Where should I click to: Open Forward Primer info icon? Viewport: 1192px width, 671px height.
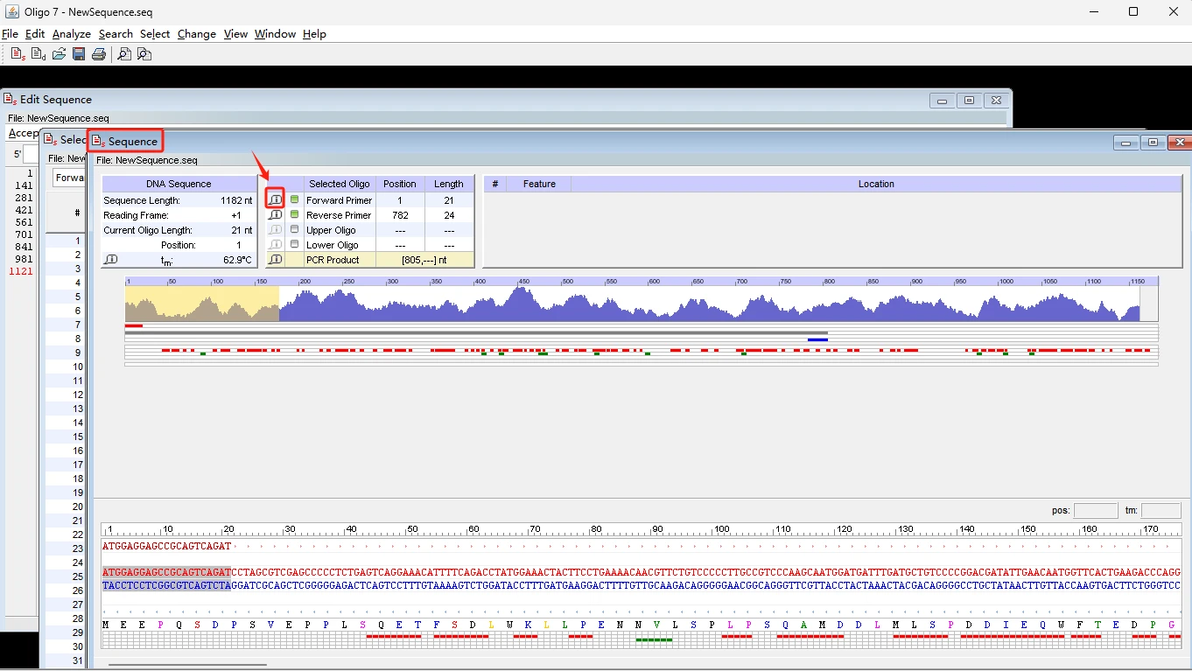(275, 200)
